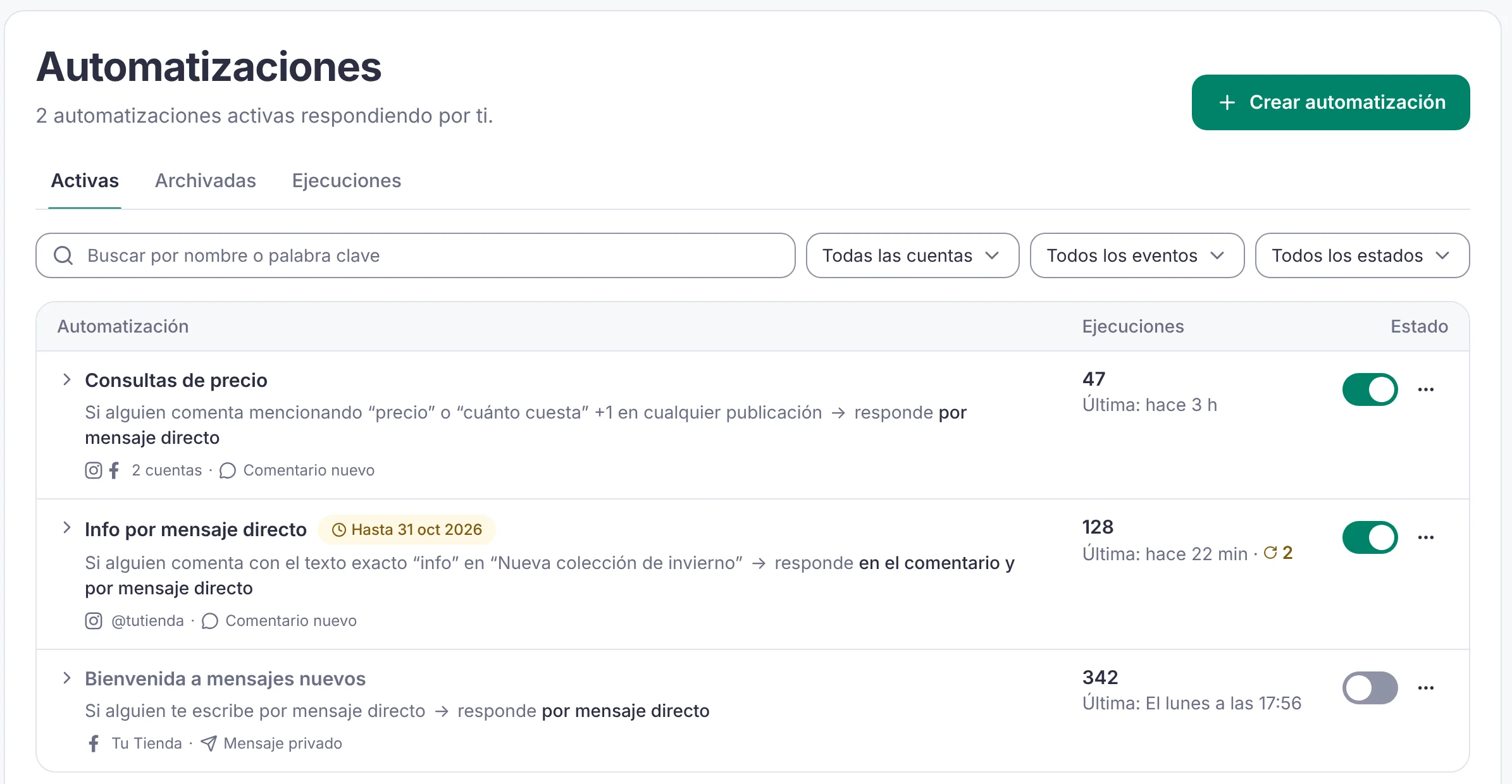The height and width of the screenshot is (784, 1512).
Task: Open more options for Consultas de precio
Action: click(x=1426, y=389)
